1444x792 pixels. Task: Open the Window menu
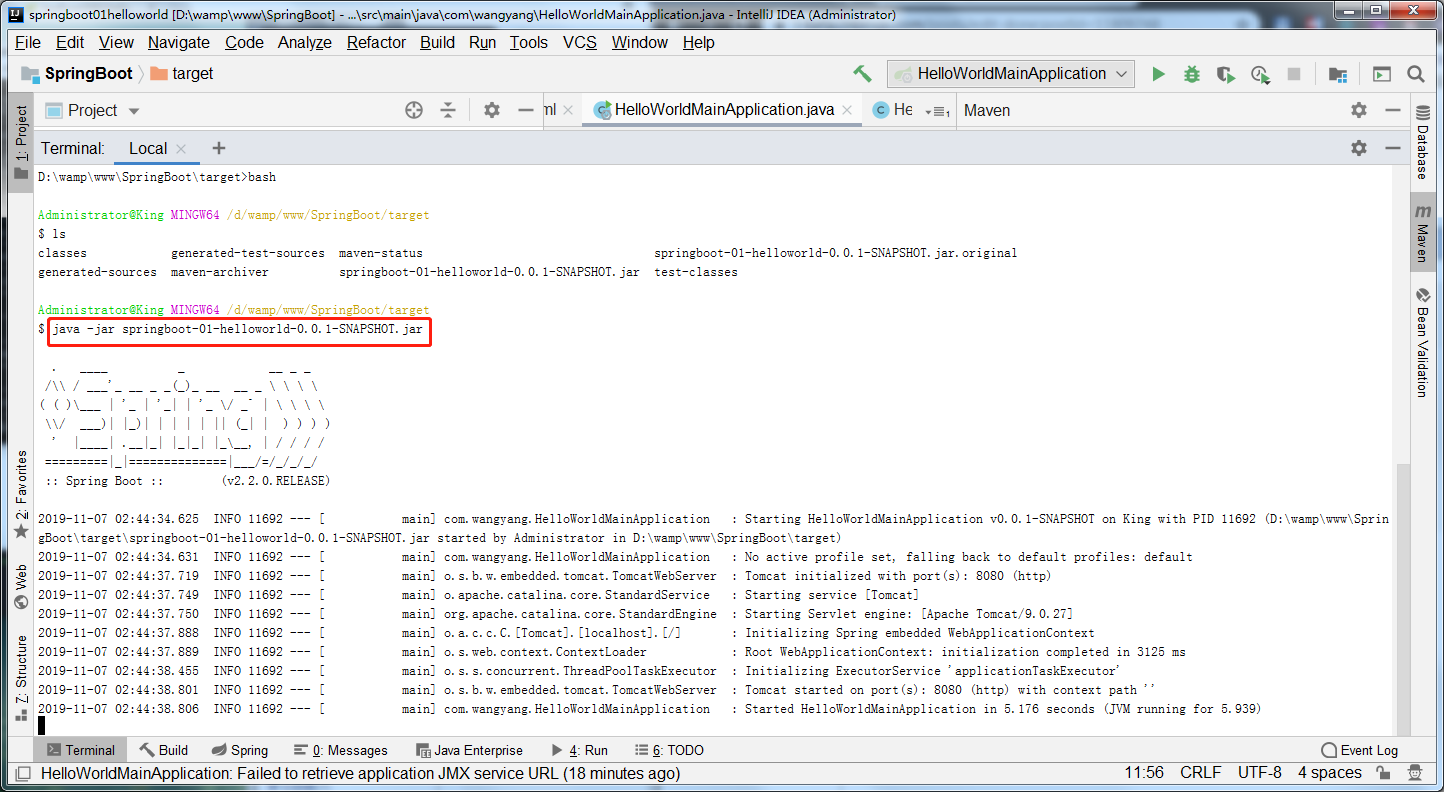(x=639, y=42)
